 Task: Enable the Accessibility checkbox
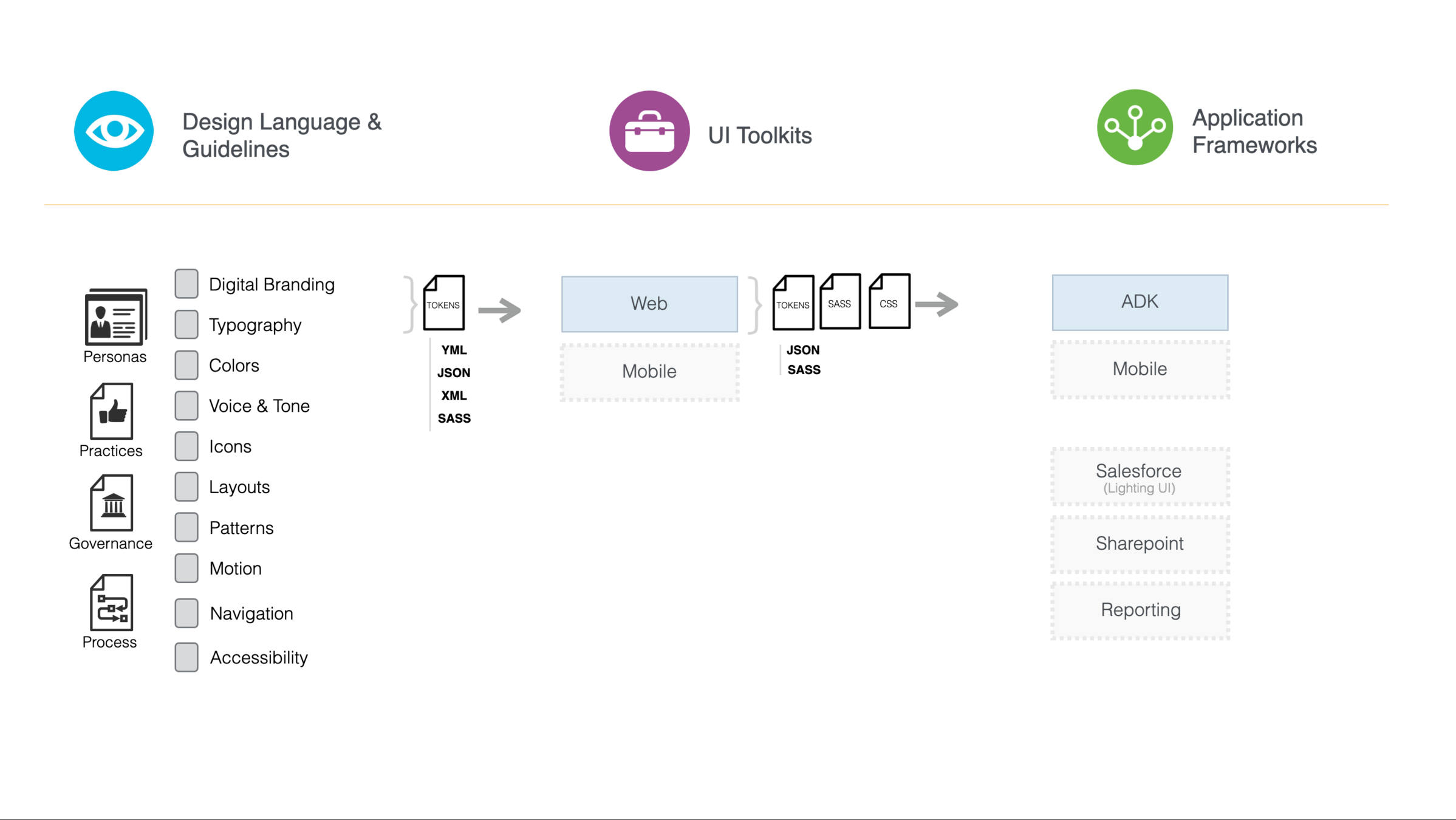[186, 657]
